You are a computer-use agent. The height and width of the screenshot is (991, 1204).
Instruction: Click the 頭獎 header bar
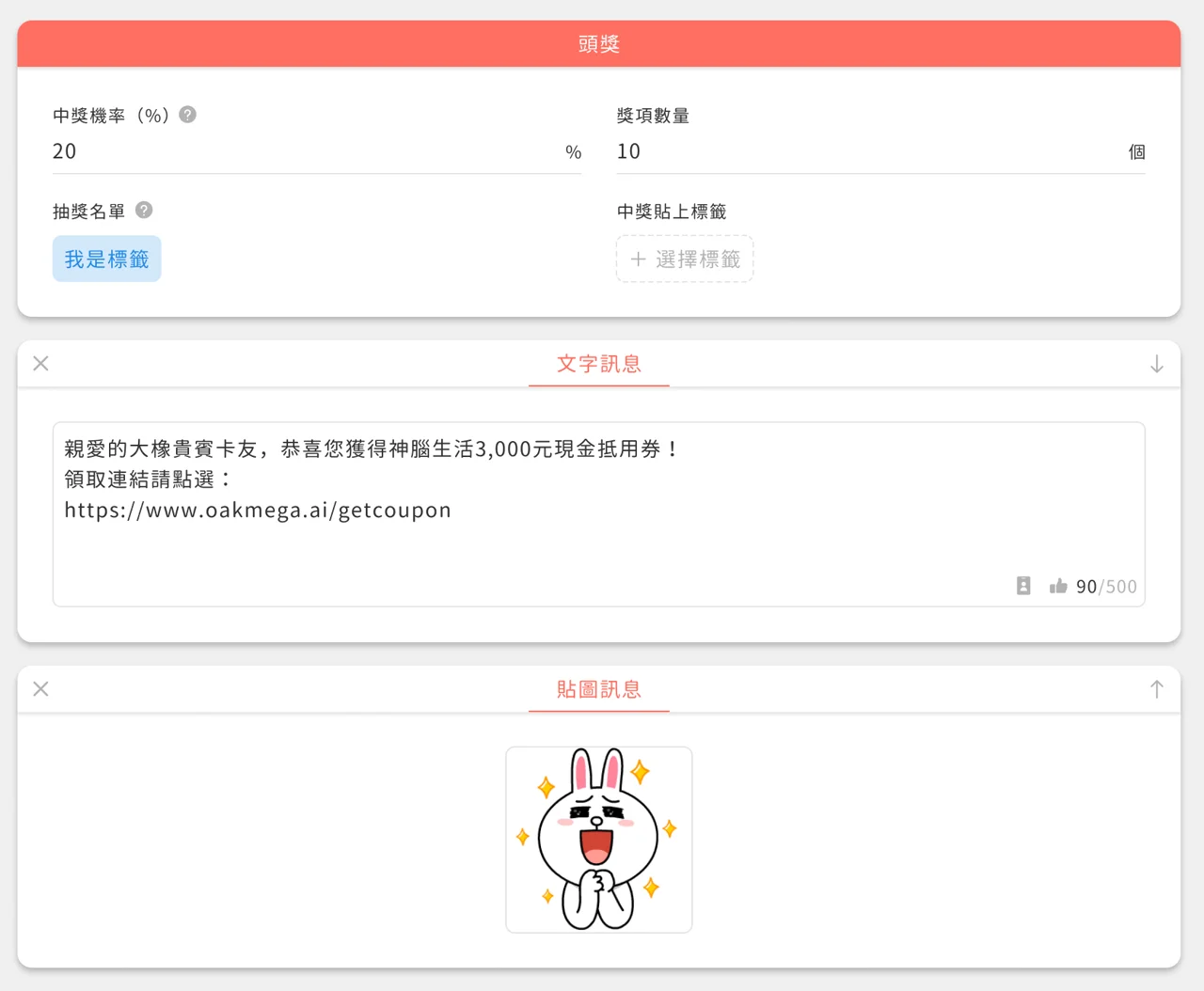tap(599, 44)
